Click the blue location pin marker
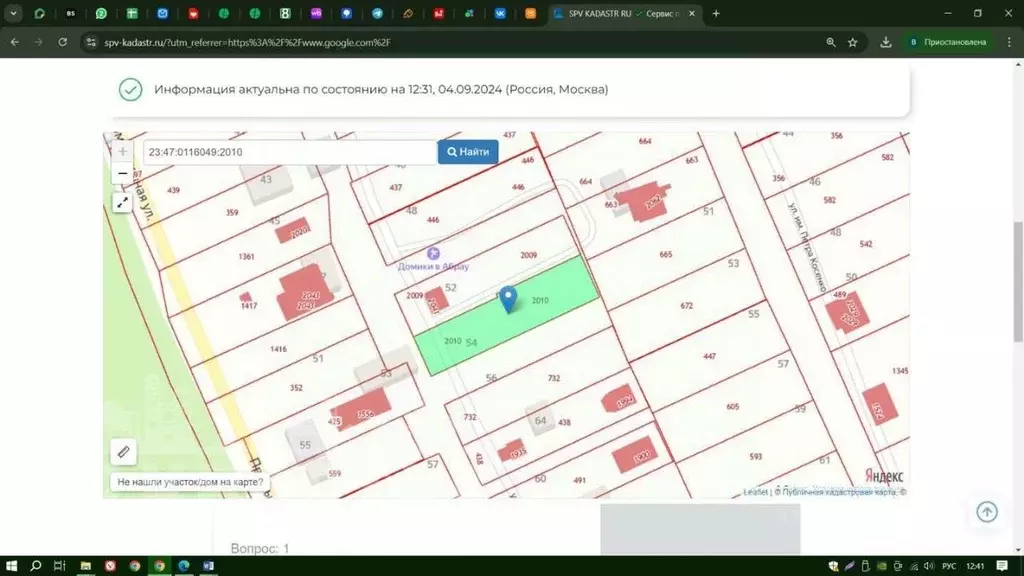The height and width of the screenshot is (576, 1024). pos(508,299)
